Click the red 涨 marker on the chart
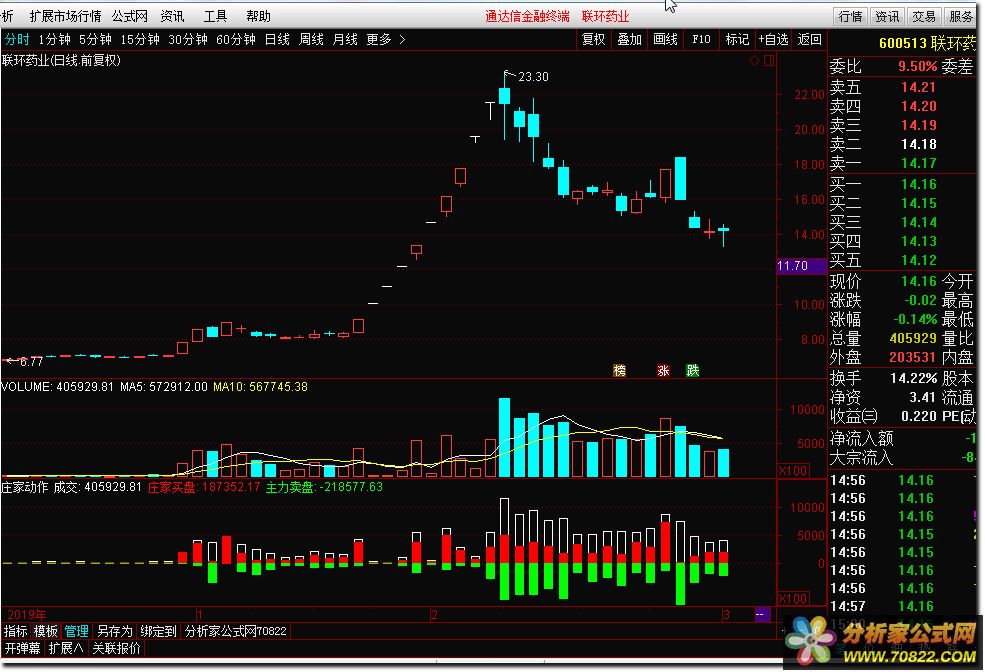The height and width of the screenshot is (672, 985). (x=663, y=370)
